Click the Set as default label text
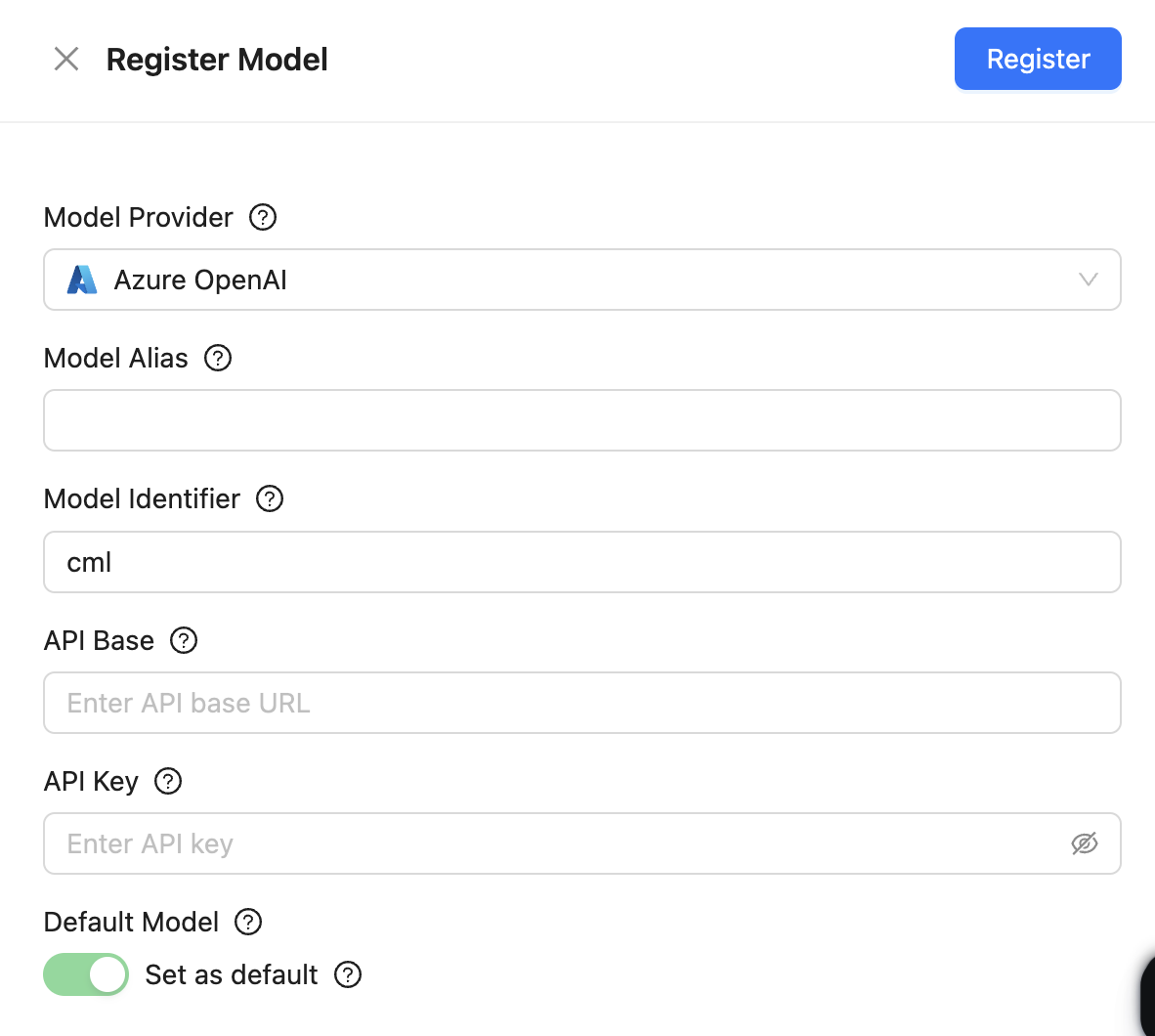1155x1036 pixels. pos(232,974)
